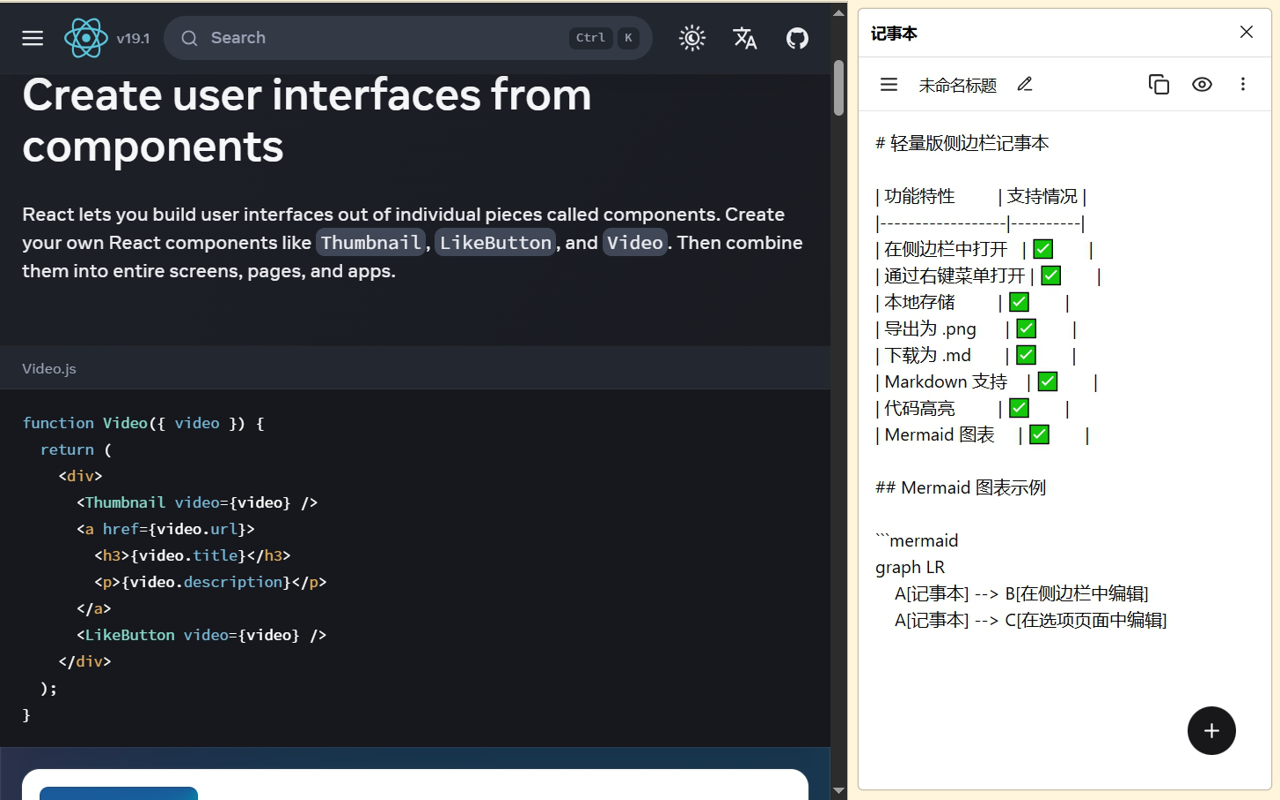This screenshot has height=800, width=1280.
Task: Click the page scrollbar down arrow
Action: (x=839, y=791)
